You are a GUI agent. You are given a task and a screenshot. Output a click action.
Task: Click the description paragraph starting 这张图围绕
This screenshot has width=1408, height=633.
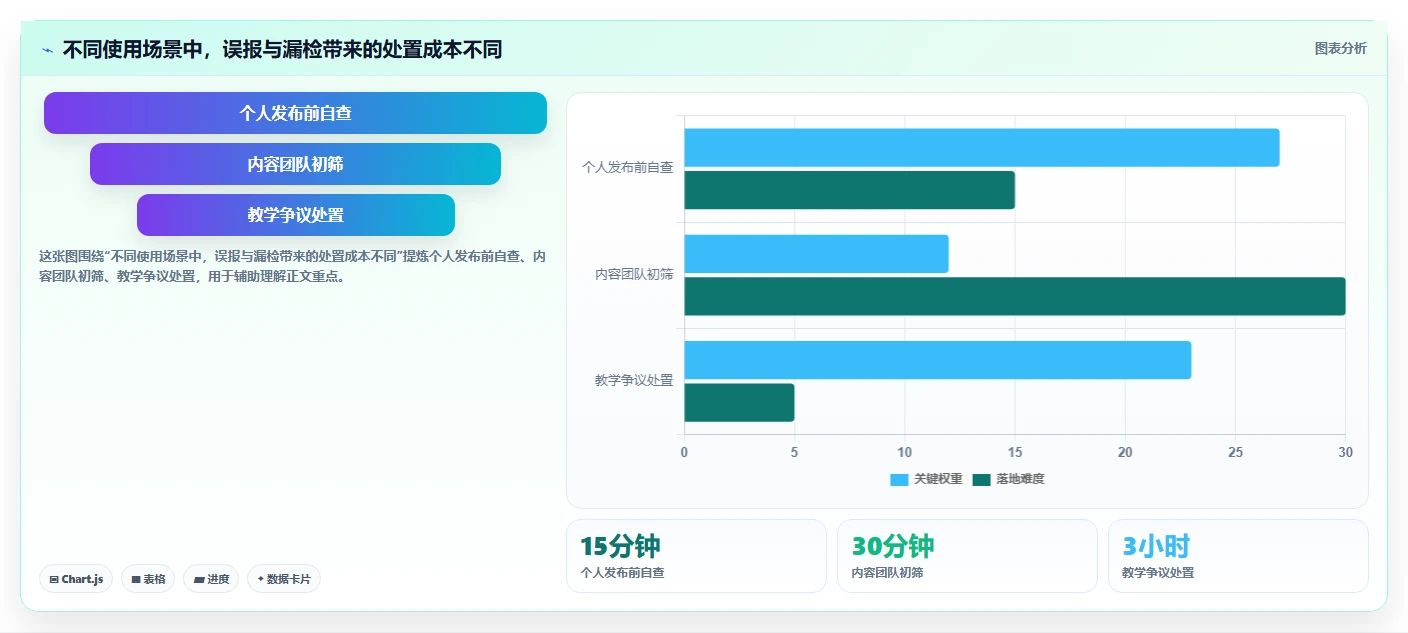(x=292, y=266)
